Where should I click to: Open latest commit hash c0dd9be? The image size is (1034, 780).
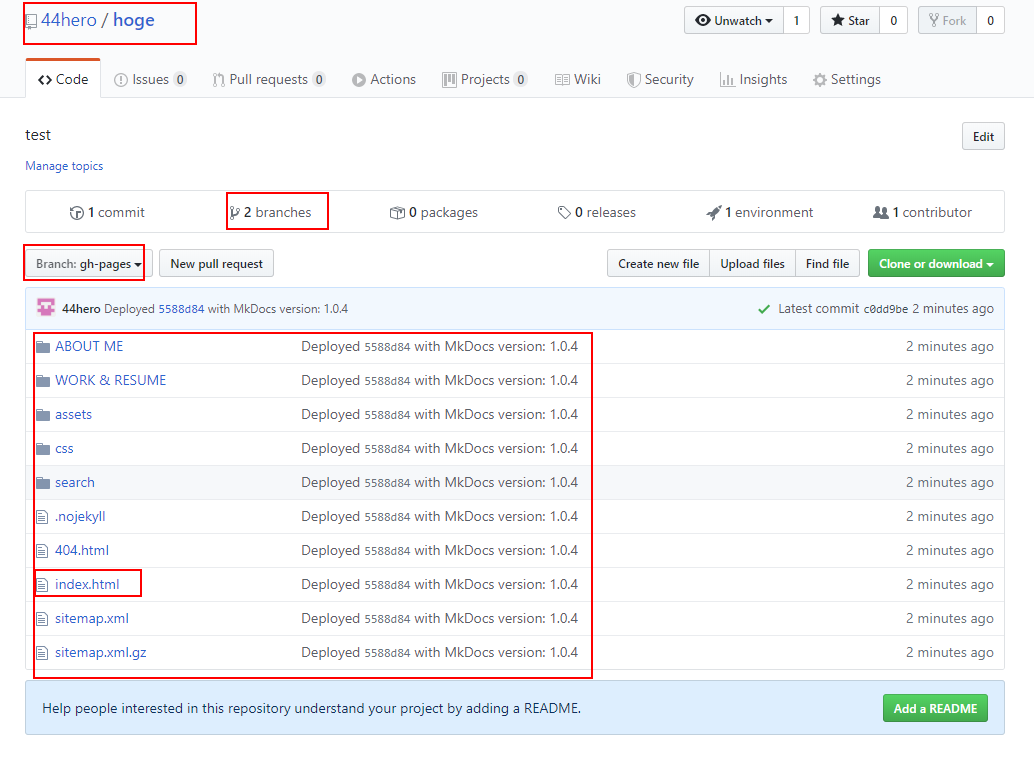(886, 309)
